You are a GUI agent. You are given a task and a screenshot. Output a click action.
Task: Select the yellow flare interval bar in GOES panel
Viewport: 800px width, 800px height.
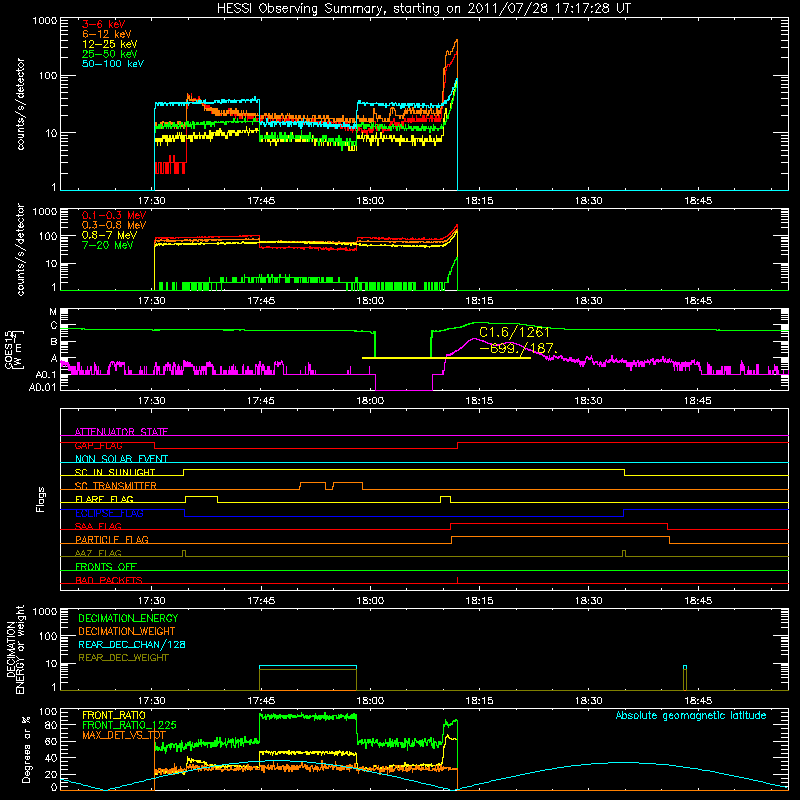446,358
